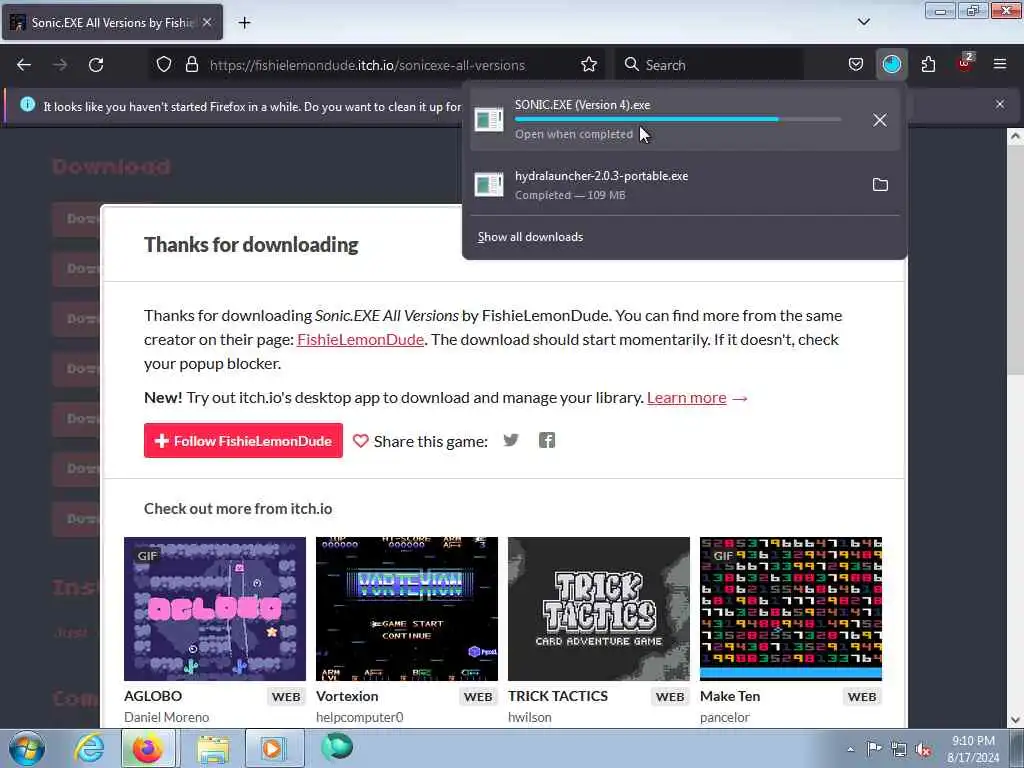
Task: Focus the Search box in toolbar
Action: tap(709, 65)
